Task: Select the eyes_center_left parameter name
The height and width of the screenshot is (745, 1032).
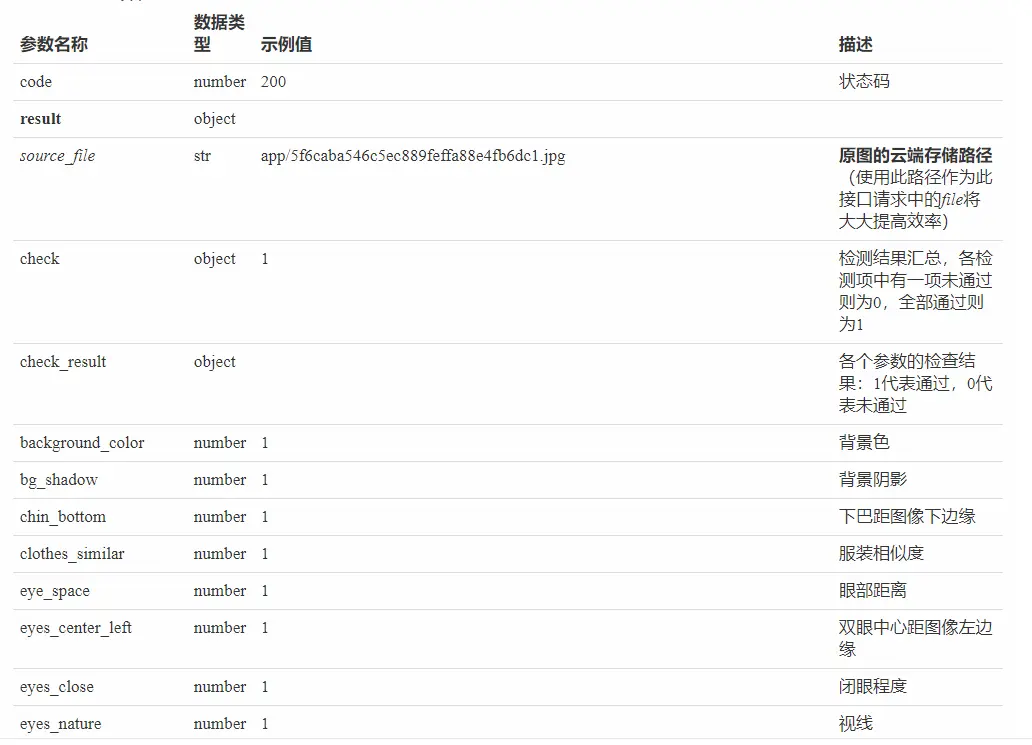Action: click(76, 628)
